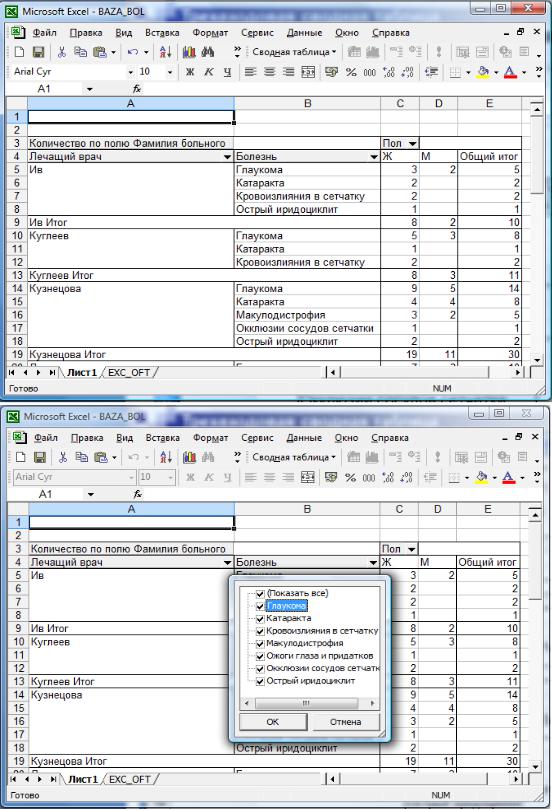Apply underline (Ч) in the upper Excel window
Image resolution: width=552 pixels, height=809 pixels.
227,72
